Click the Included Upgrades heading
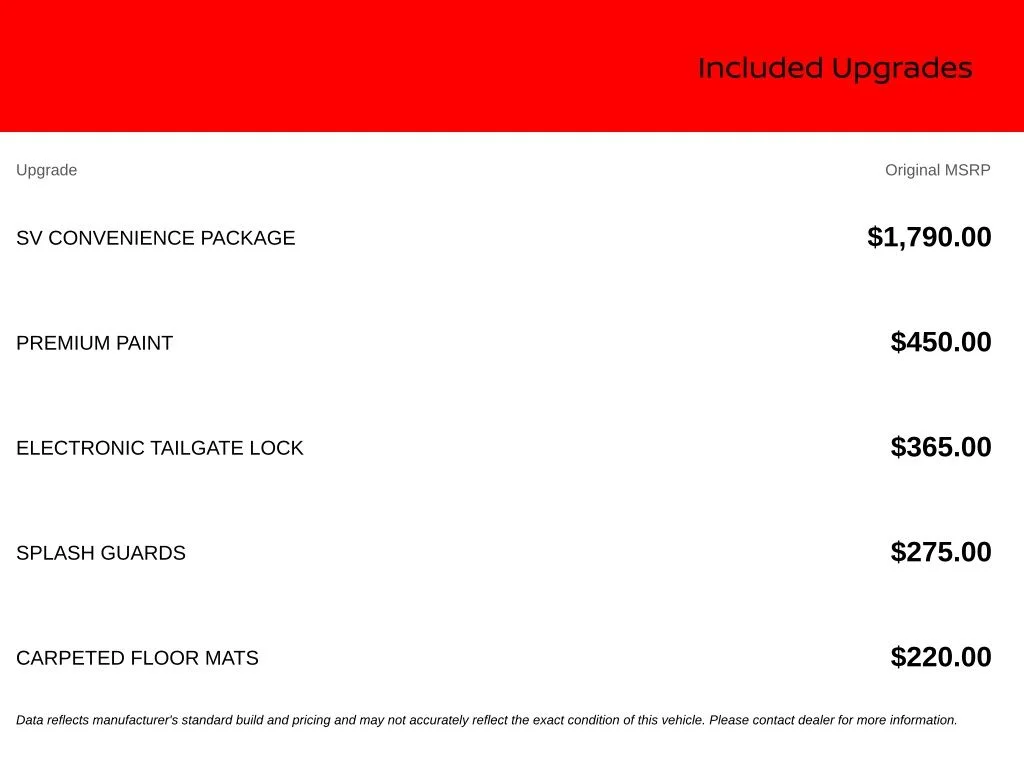 835,69
